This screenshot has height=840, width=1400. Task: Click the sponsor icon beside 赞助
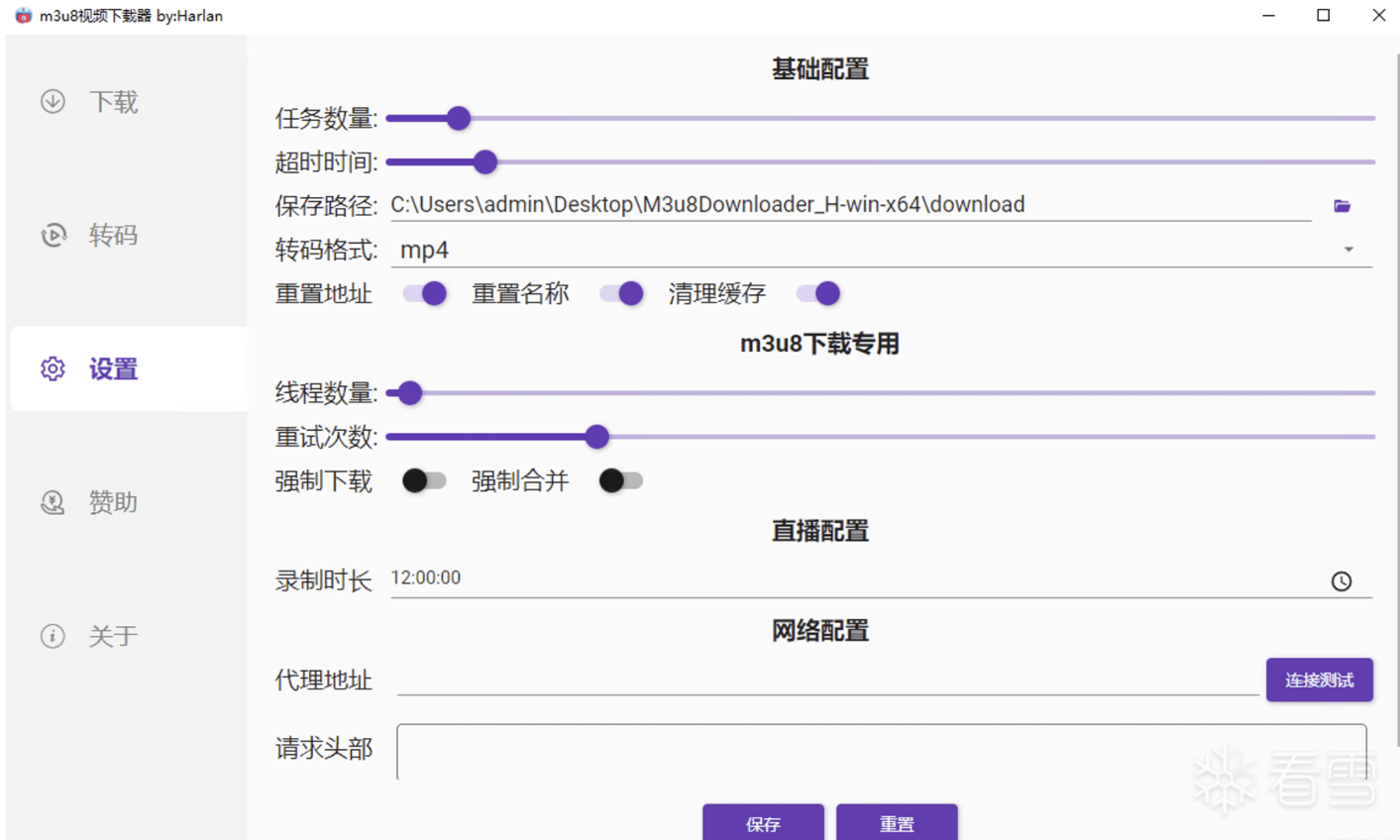(53, 502)
